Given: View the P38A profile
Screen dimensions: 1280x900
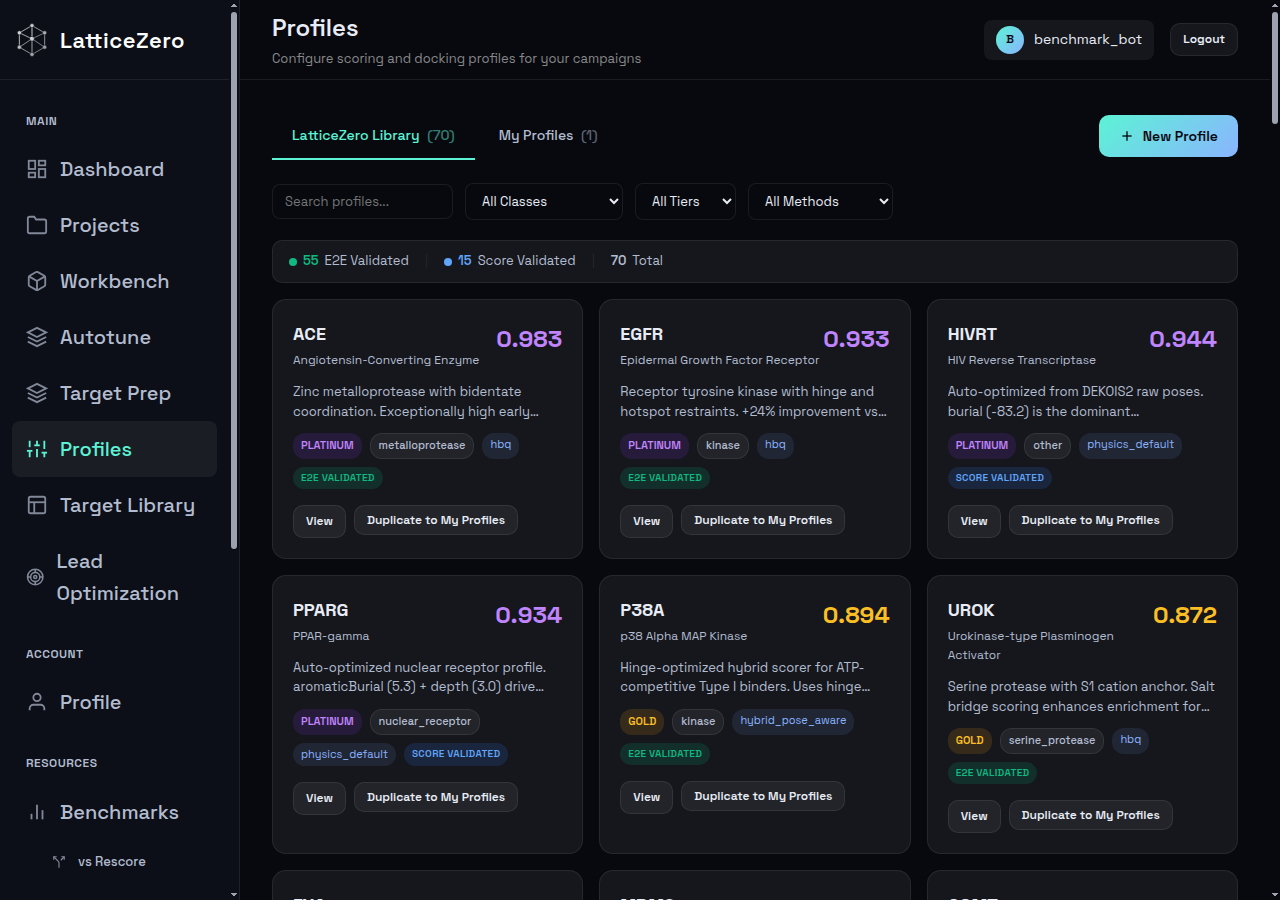Looking at the screenshot, I should pyautogui.click(x=646, y=797).
